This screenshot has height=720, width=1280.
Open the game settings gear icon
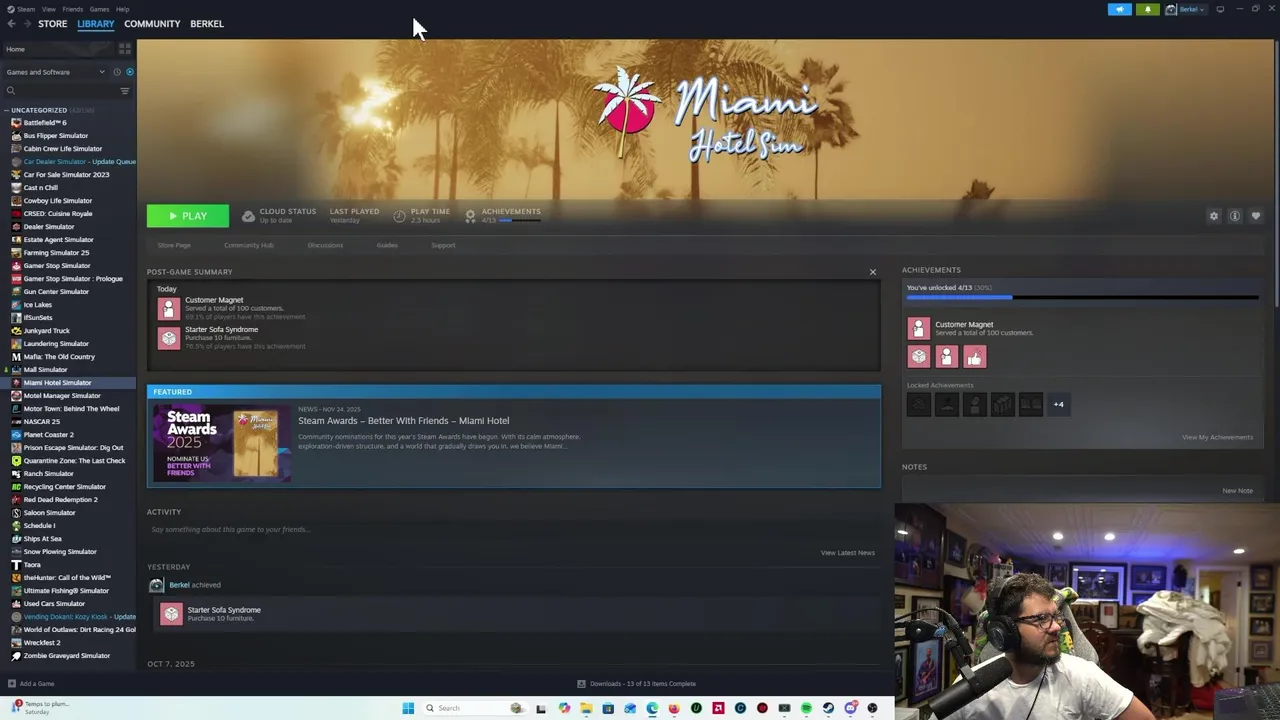[x=1214, y=216]
